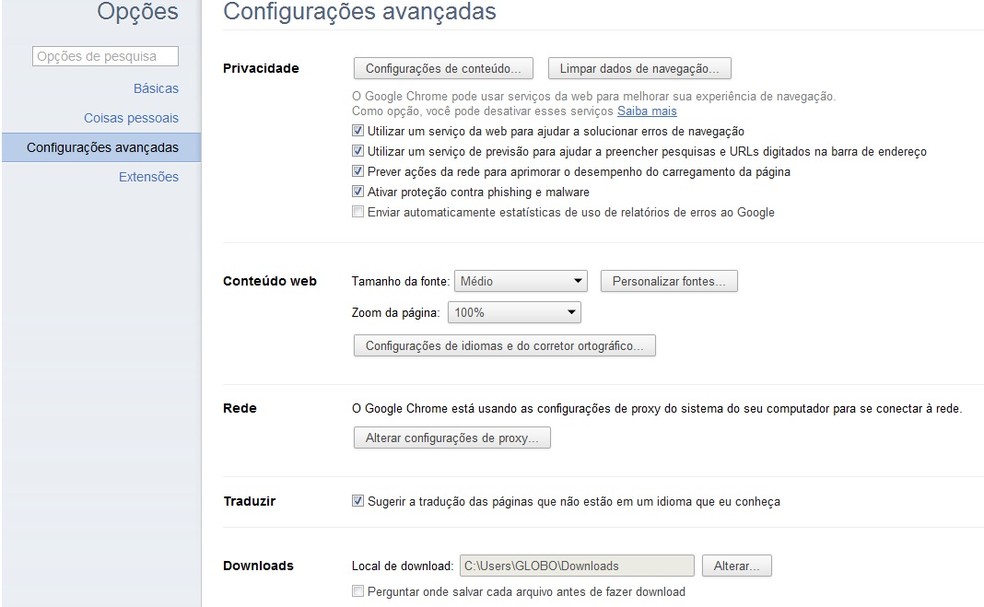Open the Saiba mais link
Image resolution: width=984 pixels, height=607 pixels.
click(646, 111)
